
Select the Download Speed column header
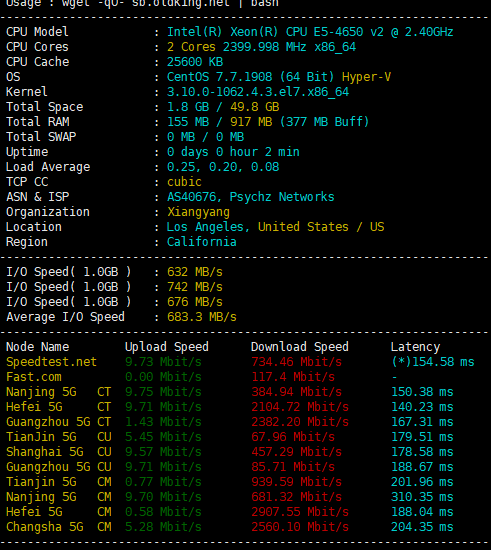point(300,347)
